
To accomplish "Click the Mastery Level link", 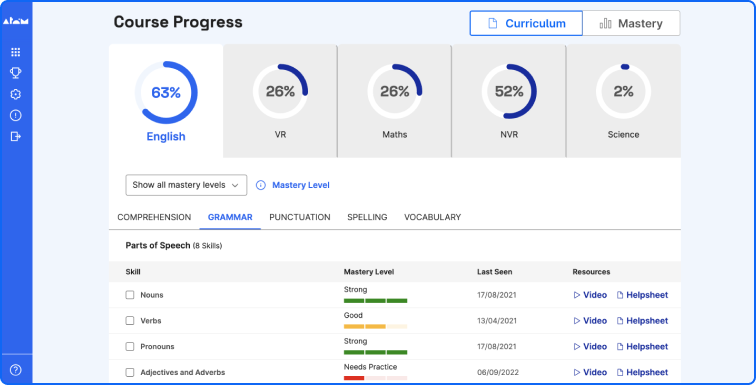I will tap(301, 185).
